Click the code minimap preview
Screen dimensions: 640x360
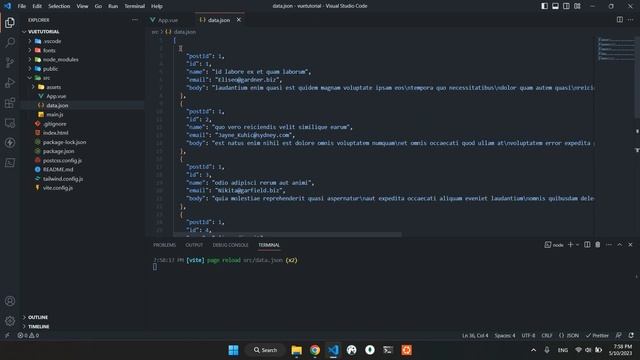coord(616,49)
